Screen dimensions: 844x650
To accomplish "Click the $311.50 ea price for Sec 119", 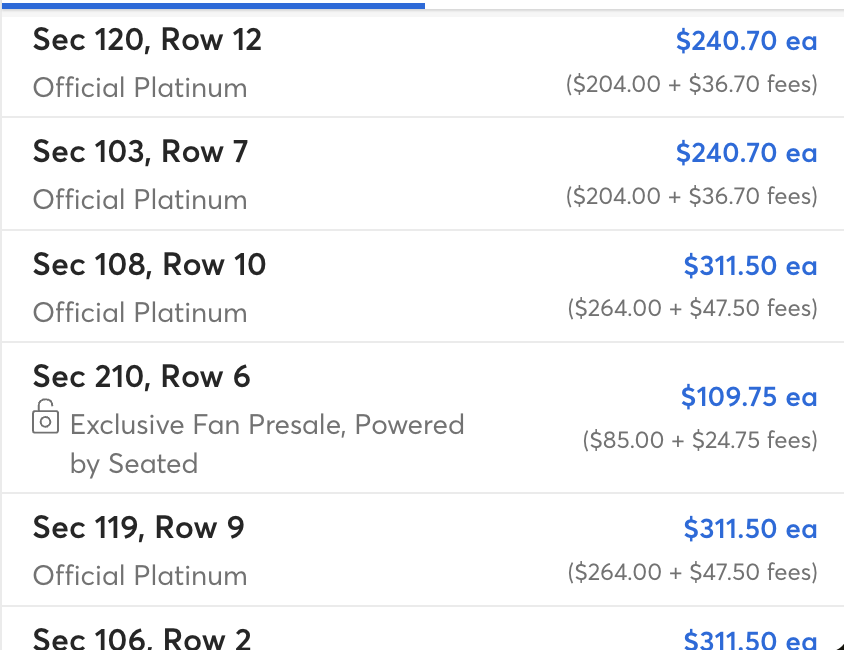I will (x=750, y=529).
